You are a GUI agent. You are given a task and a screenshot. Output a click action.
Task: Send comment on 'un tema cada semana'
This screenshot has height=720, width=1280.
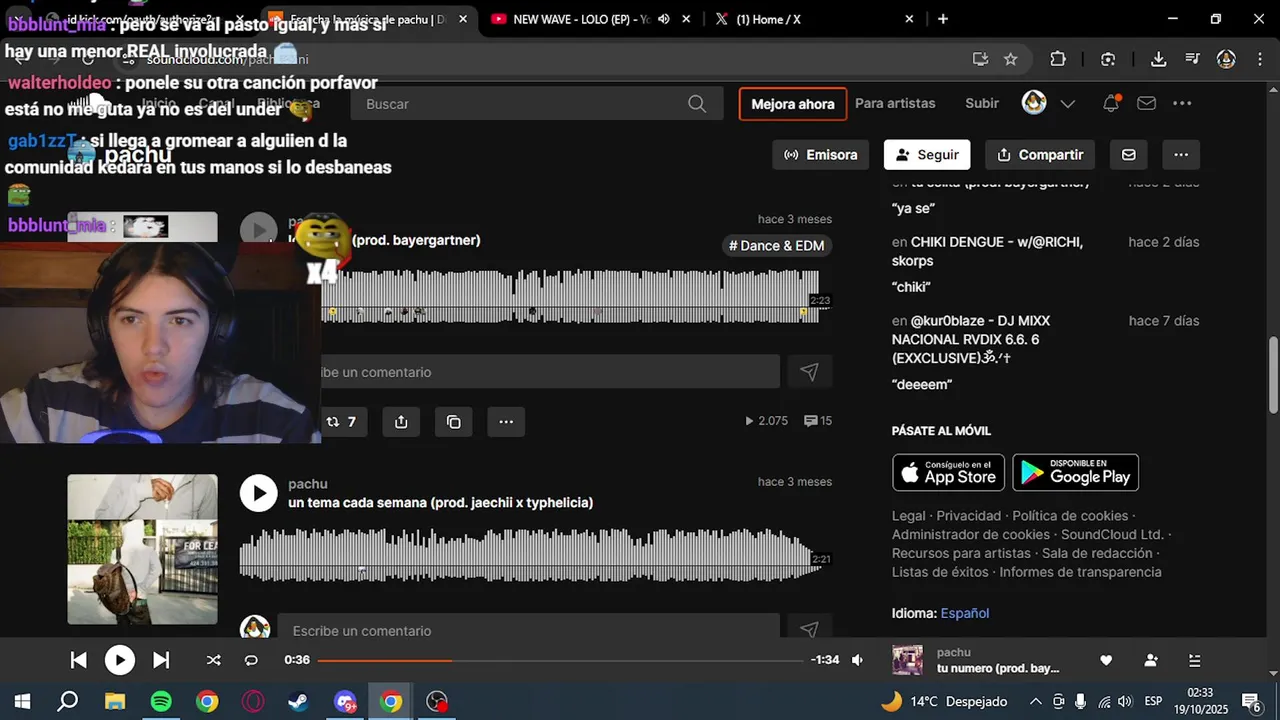point(809,630)
